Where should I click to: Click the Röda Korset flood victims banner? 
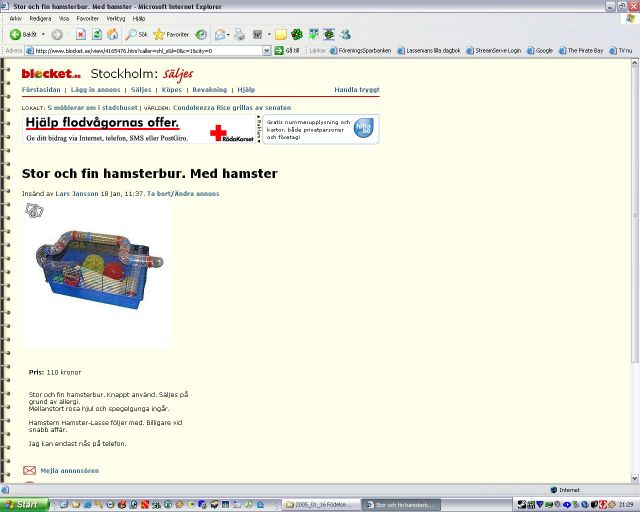click(139, 129)
